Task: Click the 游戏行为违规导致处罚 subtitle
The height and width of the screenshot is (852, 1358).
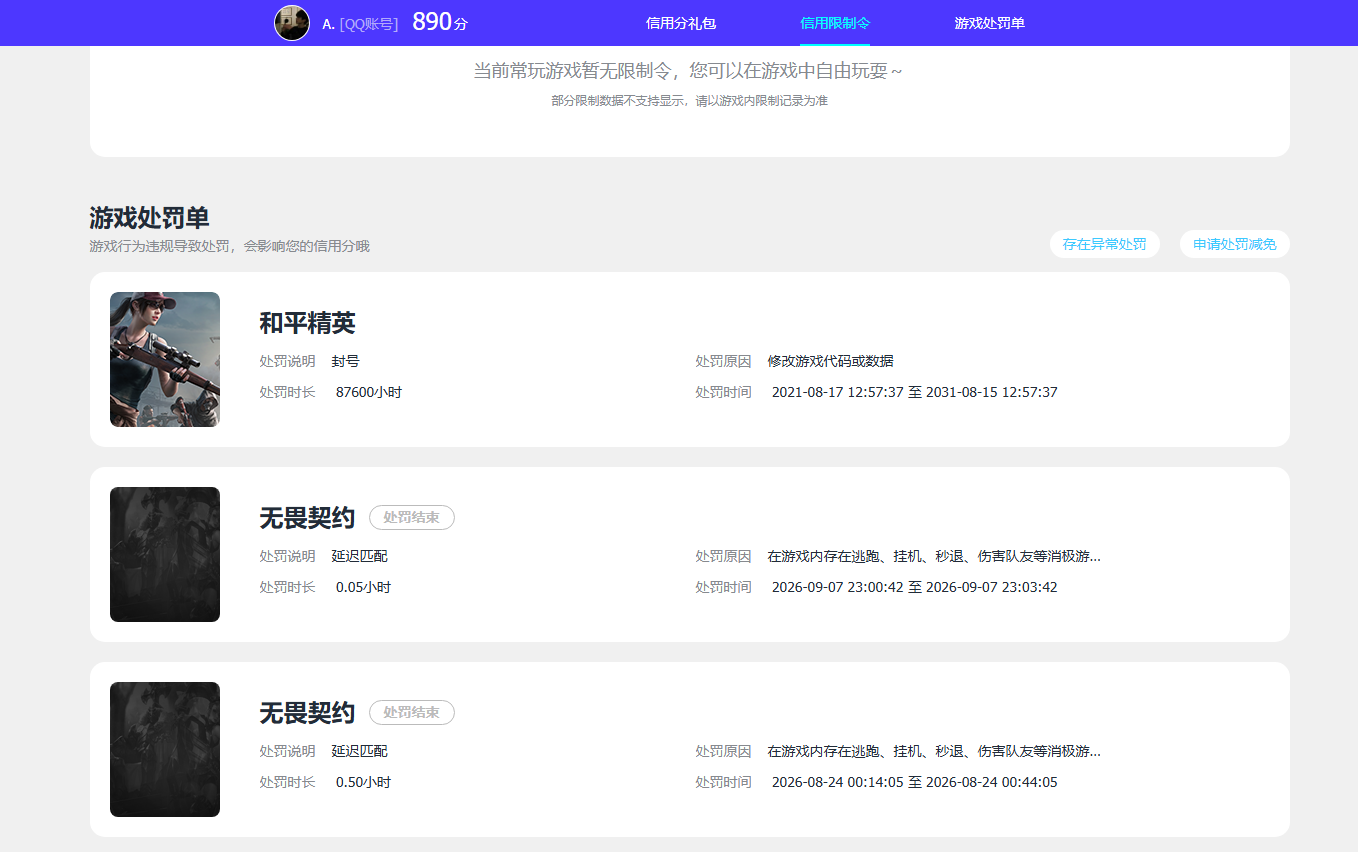Action: tap(229, 246)
